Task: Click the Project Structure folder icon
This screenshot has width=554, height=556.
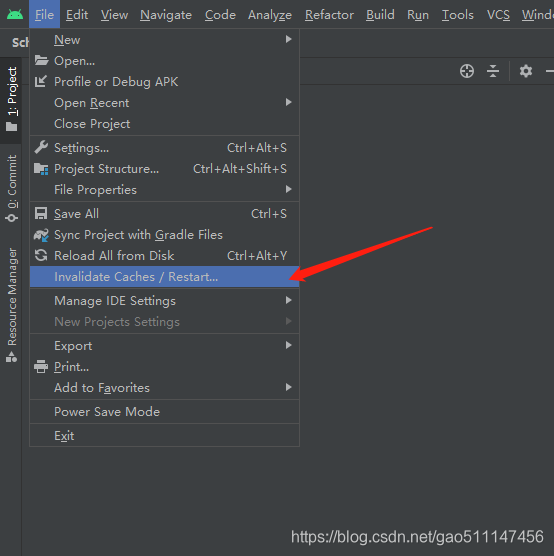Action: click(x=41, y=169)
